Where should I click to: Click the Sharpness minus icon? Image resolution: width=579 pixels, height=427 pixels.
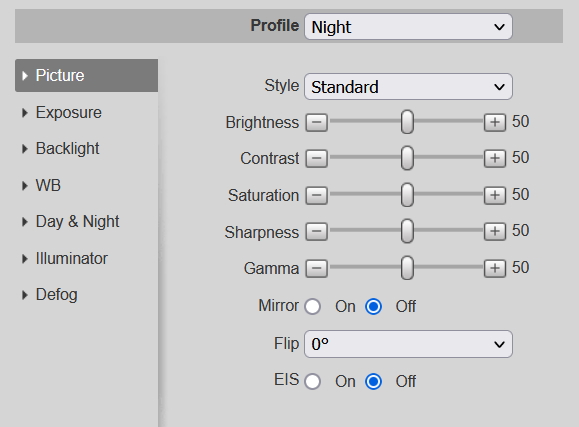point(316,232)
